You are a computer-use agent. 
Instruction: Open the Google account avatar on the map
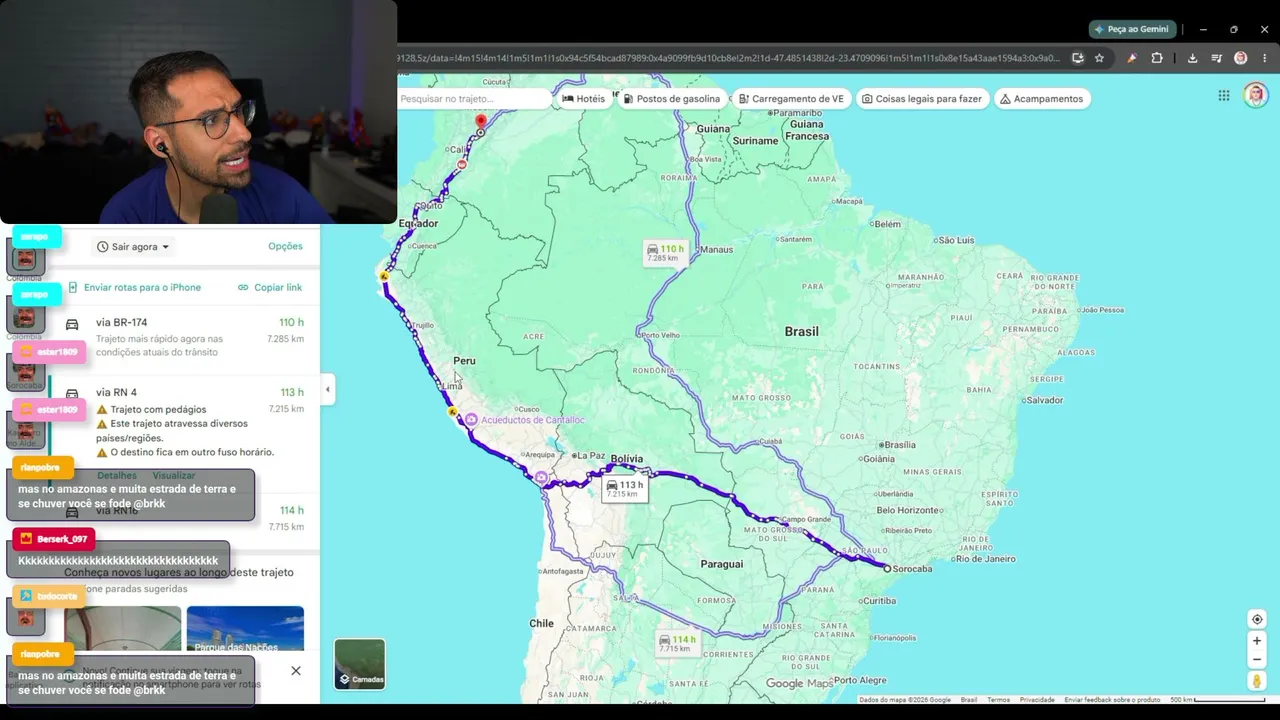(x=1255, y=95)
